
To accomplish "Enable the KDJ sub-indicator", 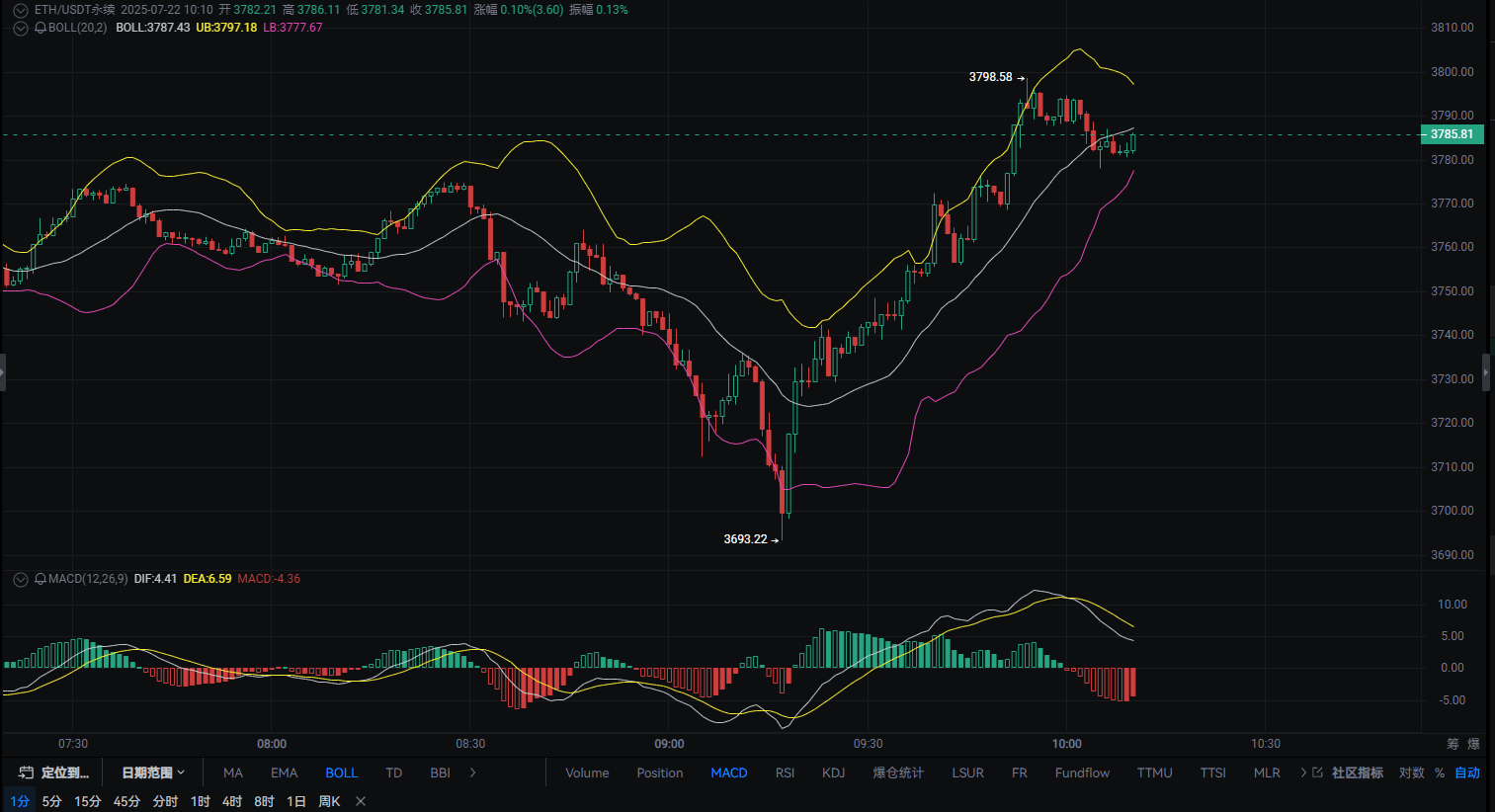I will click(834, 772).
